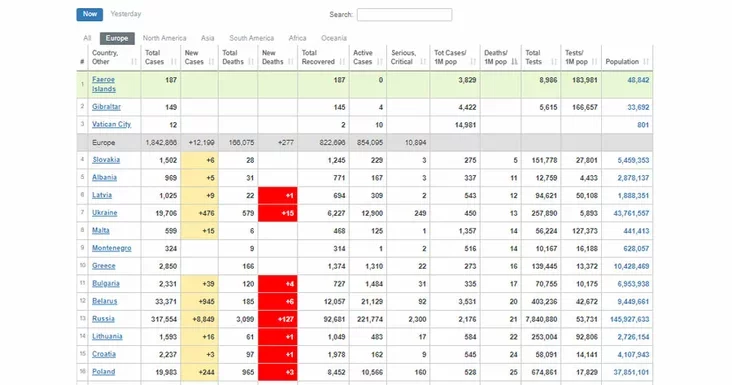Select the All continents tab
Image resolution: width=732 pixels, height=385 pixels.
point(87,38)
